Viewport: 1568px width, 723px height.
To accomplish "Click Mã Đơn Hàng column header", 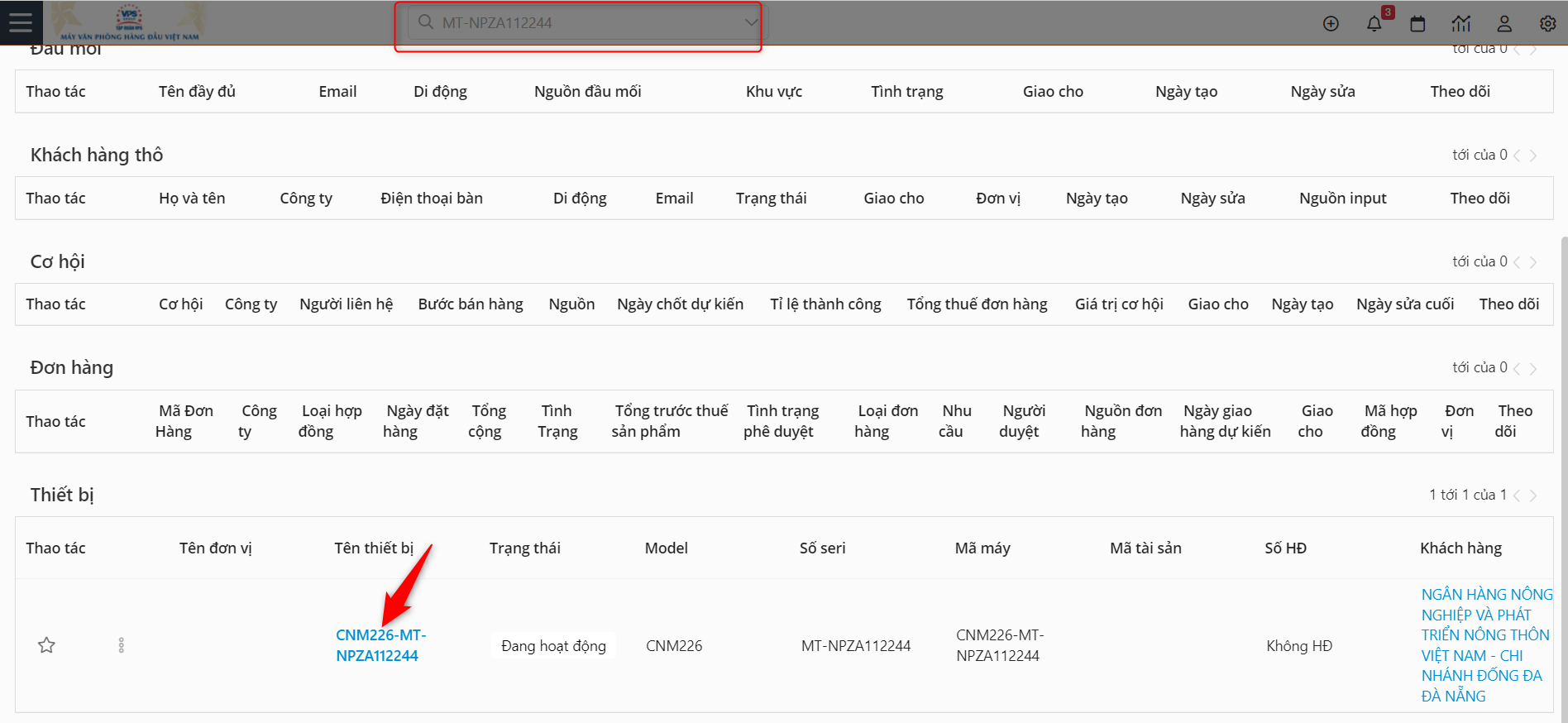I will point(184,421).
